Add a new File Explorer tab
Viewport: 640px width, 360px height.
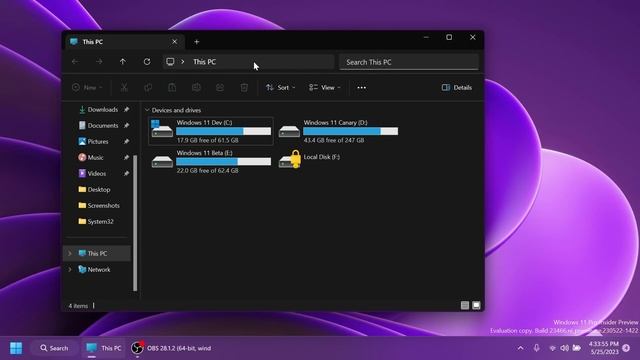click(x=197, y=42)
